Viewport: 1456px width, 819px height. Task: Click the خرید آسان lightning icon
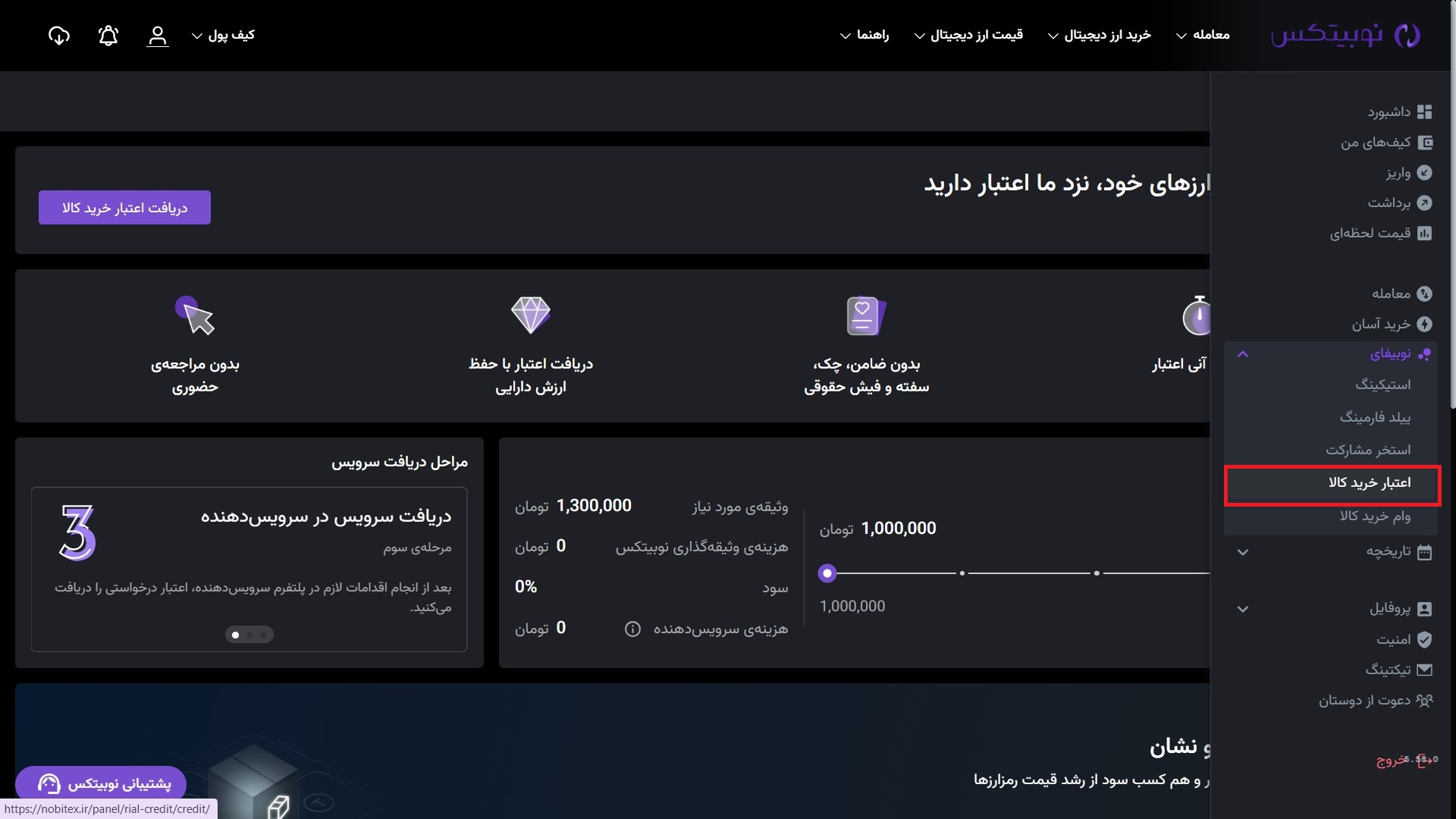(1424, 325)
